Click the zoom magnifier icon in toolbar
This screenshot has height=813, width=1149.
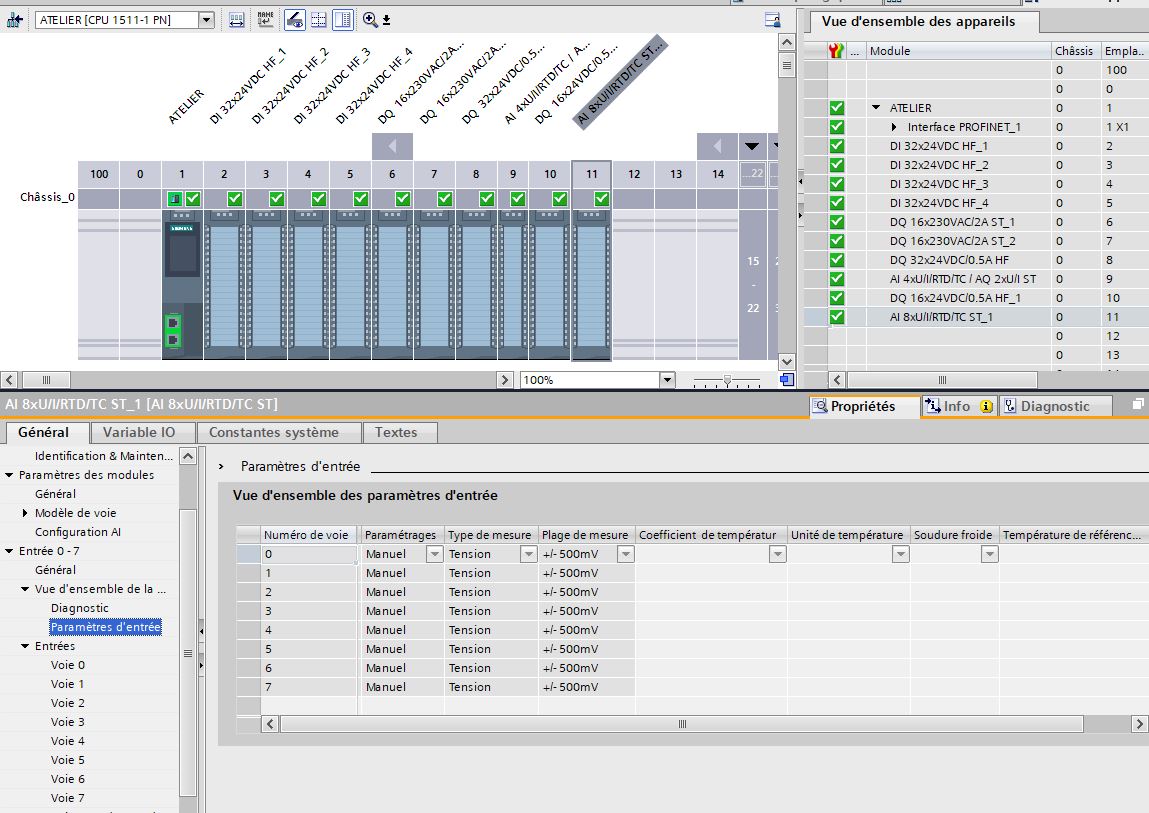pos(370,20)
